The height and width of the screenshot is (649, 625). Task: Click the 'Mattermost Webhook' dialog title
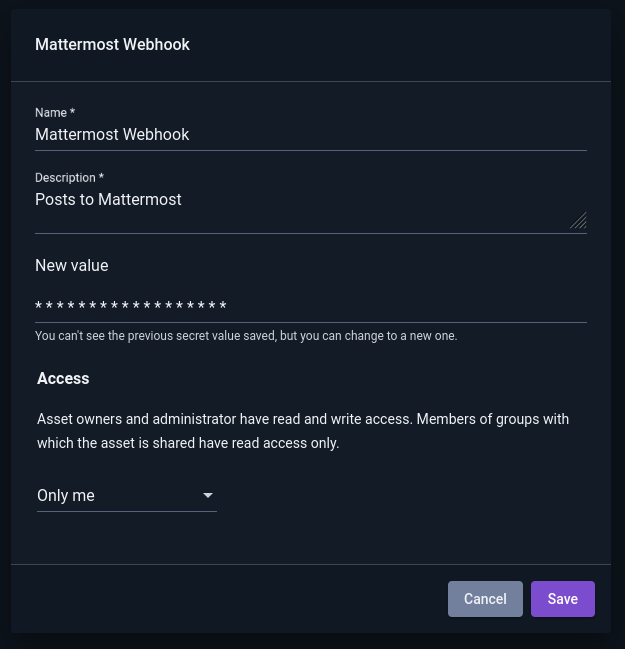click(112, 44)
